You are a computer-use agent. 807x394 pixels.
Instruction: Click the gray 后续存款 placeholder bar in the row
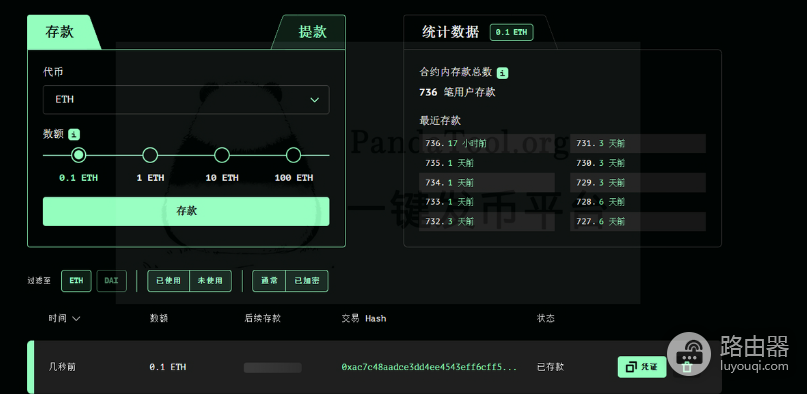tap(273, 367)
